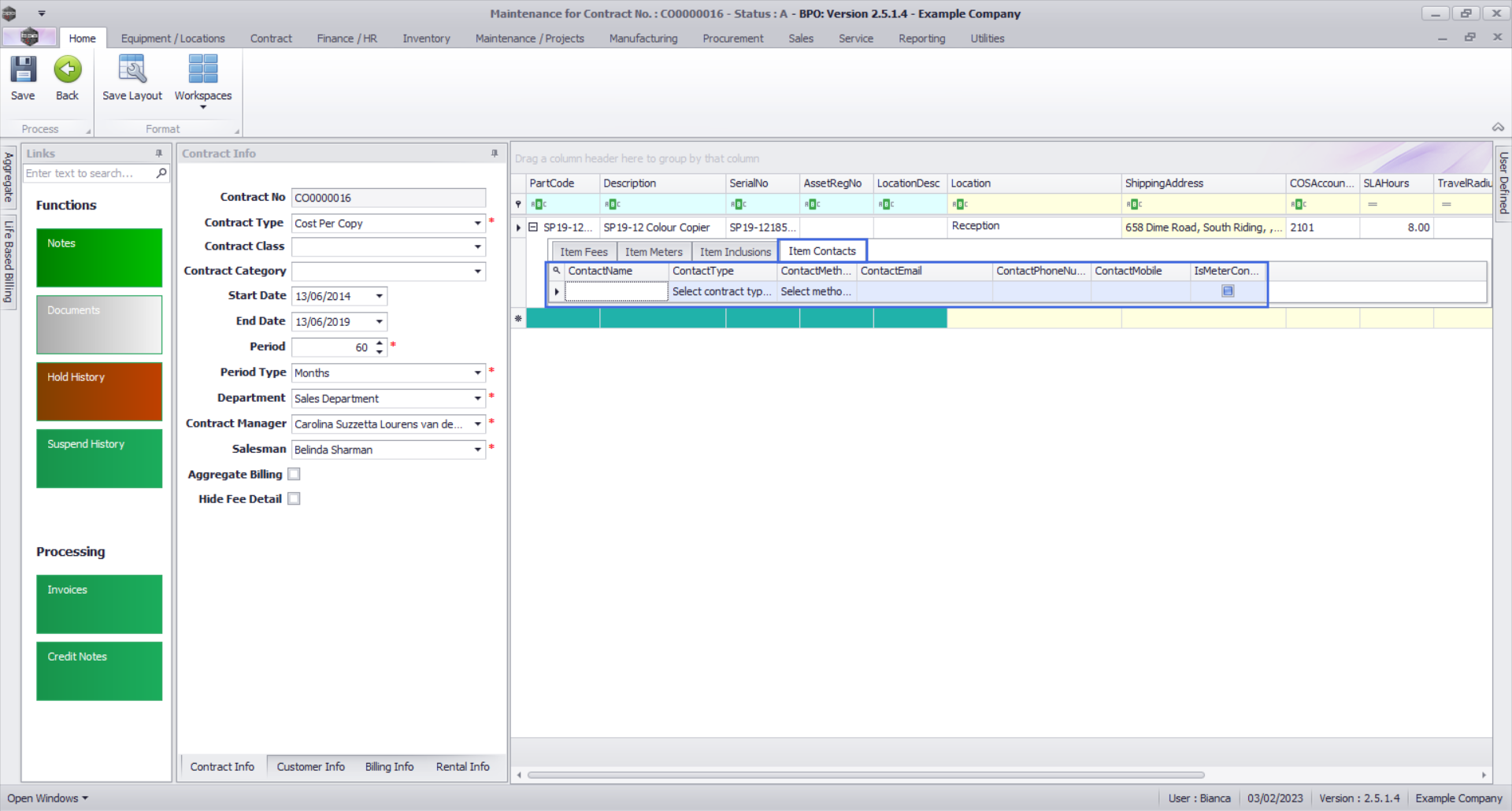Open the Contract Type dropdown
Viewport: 1512px width, 811px height.
pyautogui.click(x=477, y=224)
